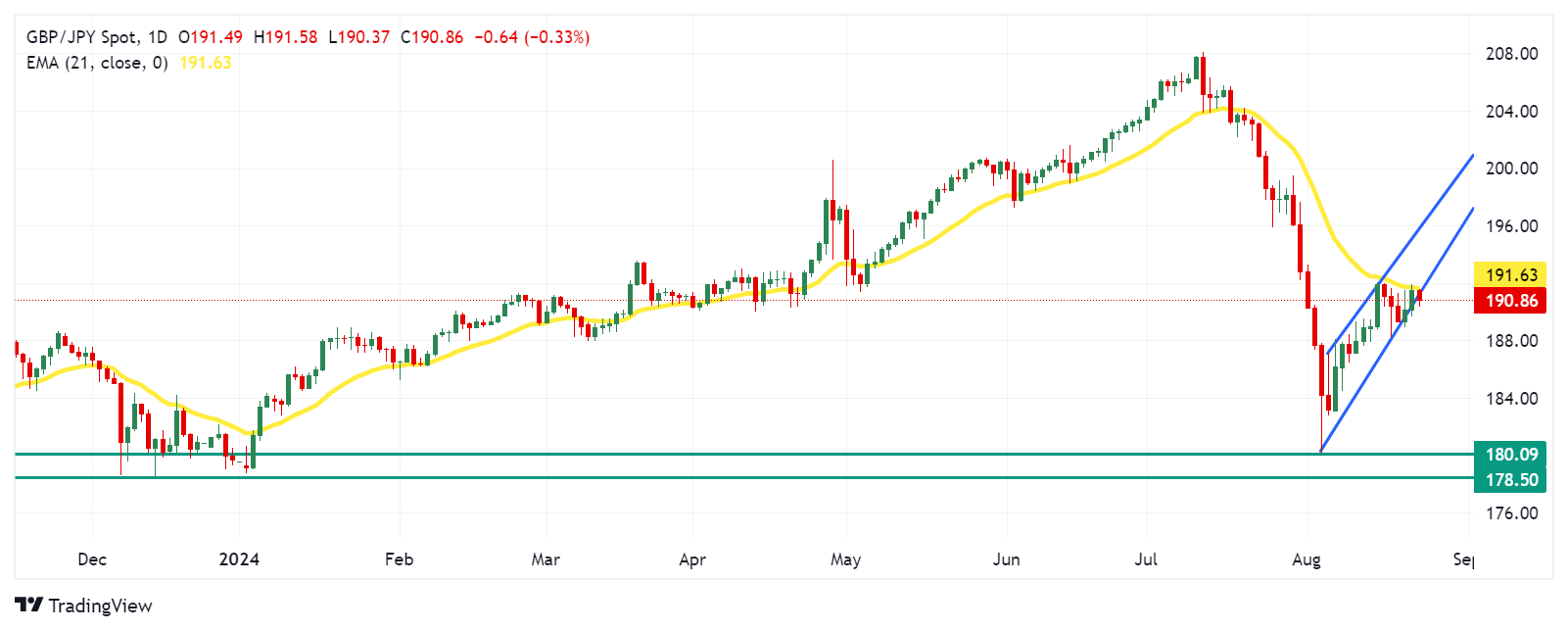Click the Dec label on time axis
The height and width of the screenshot is (631, 1568).
click(92, 559)
